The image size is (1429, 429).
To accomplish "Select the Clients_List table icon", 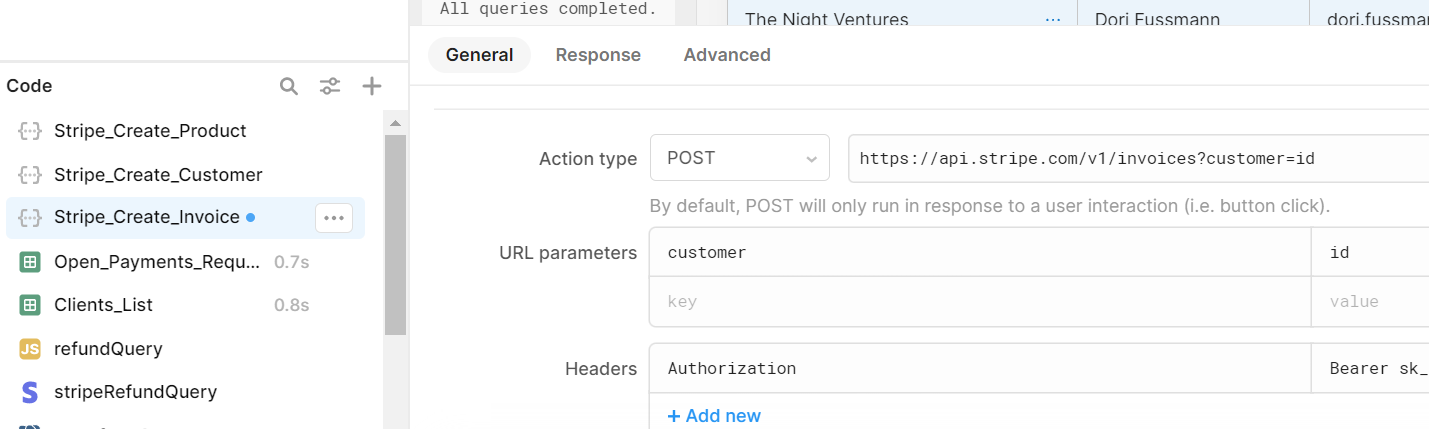I will pos(30,305).
